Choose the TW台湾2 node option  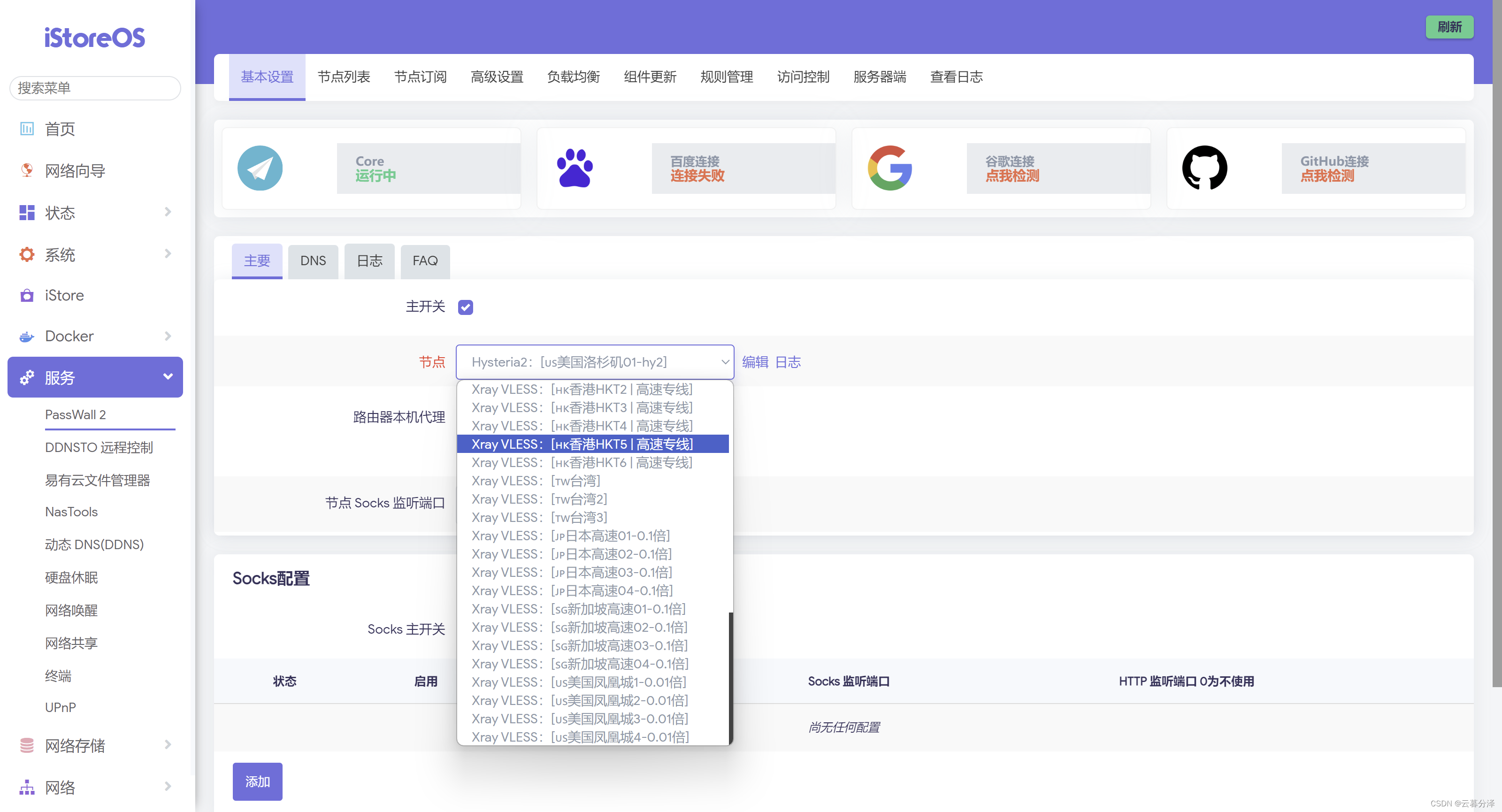click(539, 499)
